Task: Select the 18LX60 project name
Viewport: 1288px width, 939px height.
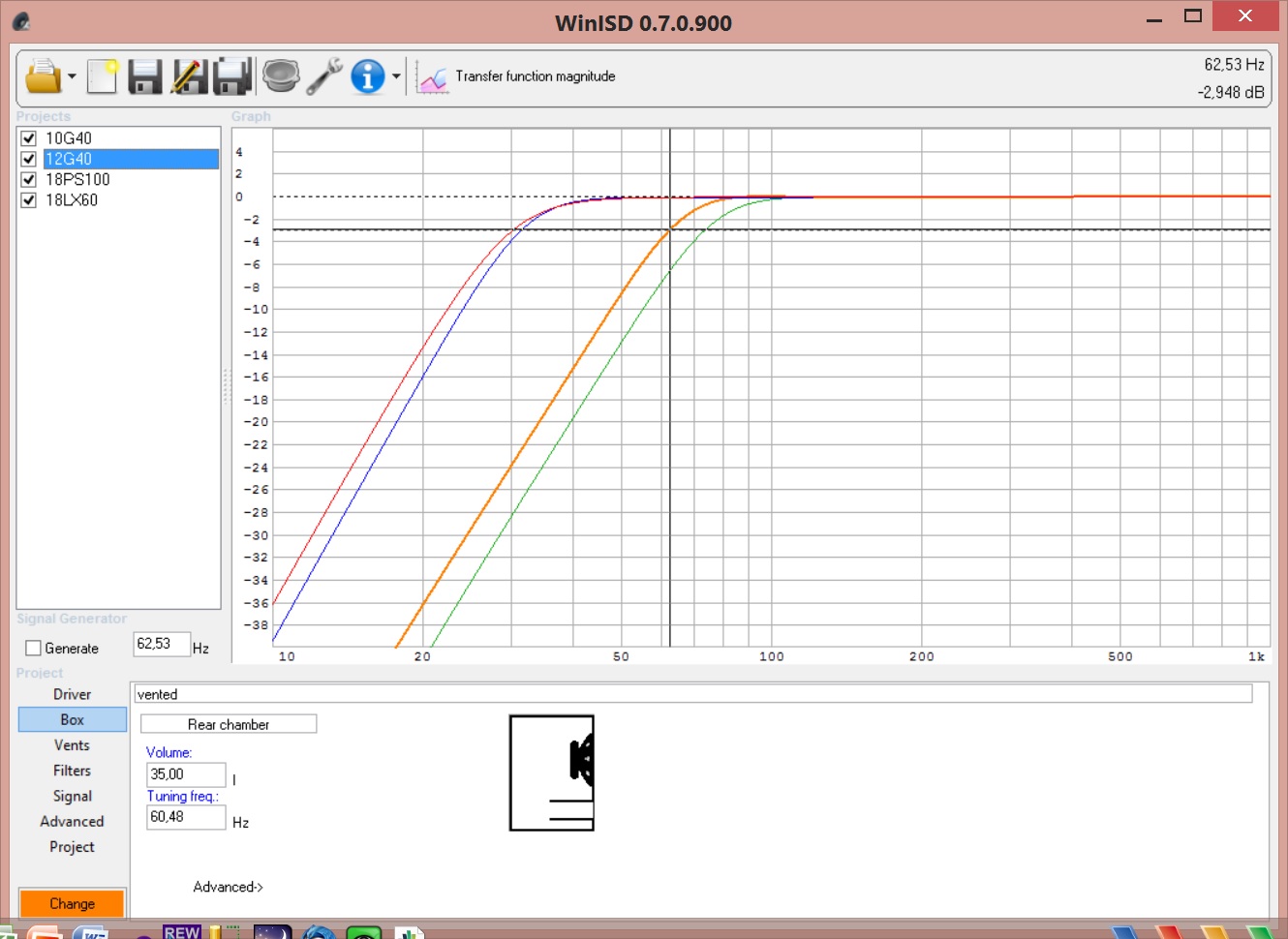Action: coord(72,200)
